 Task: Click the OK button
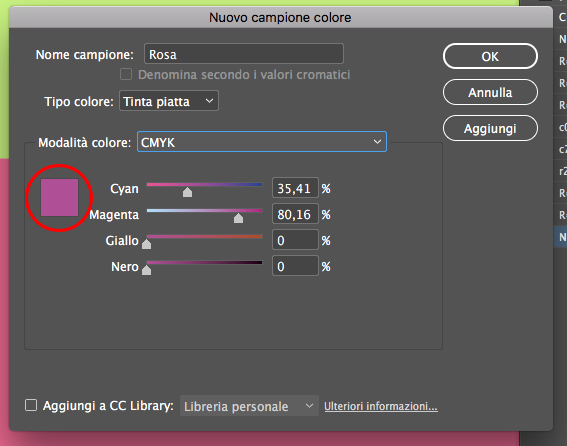click(x=490, y=56)
